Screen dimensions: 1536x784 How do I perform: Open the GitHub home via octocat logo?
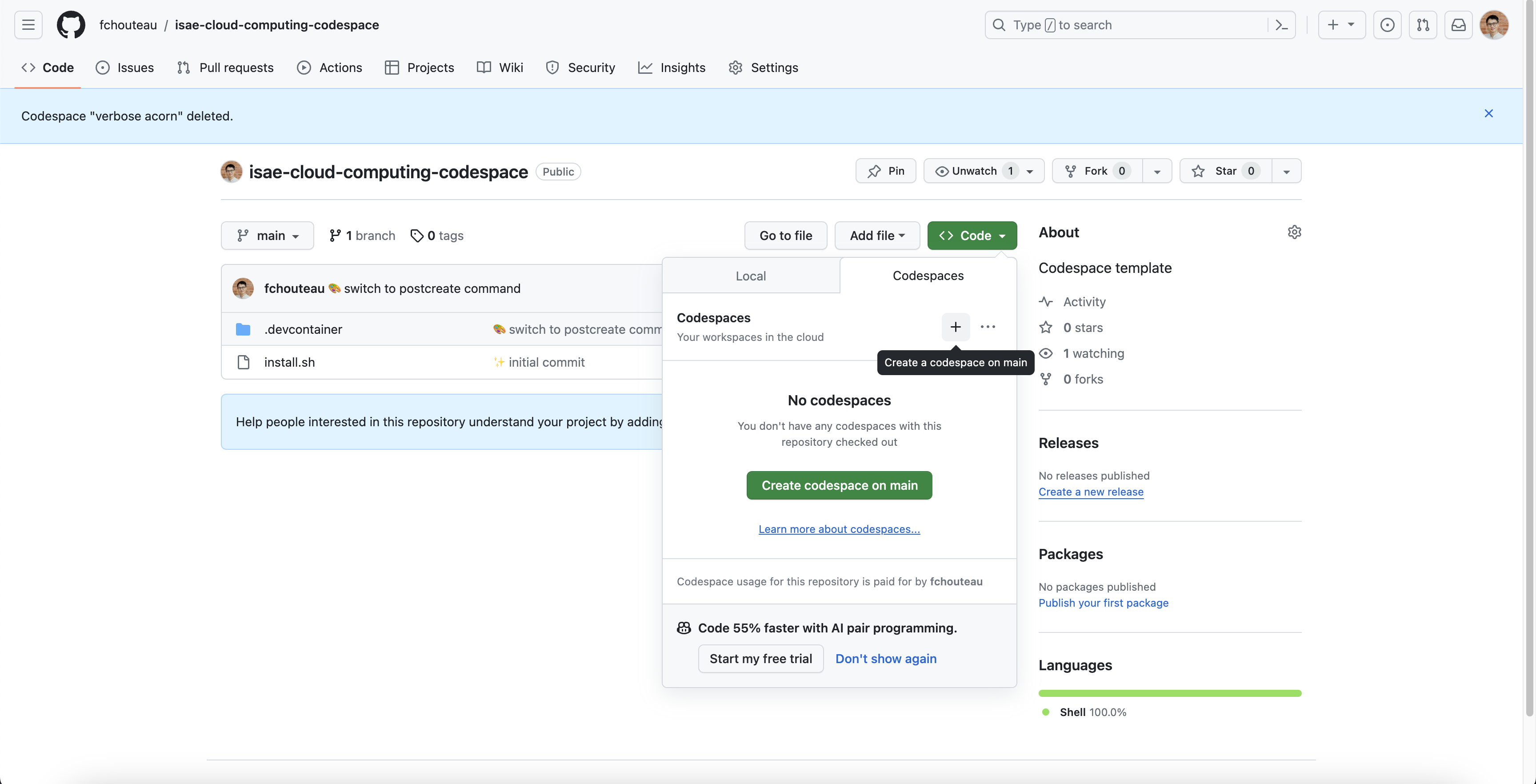point(71,24)
